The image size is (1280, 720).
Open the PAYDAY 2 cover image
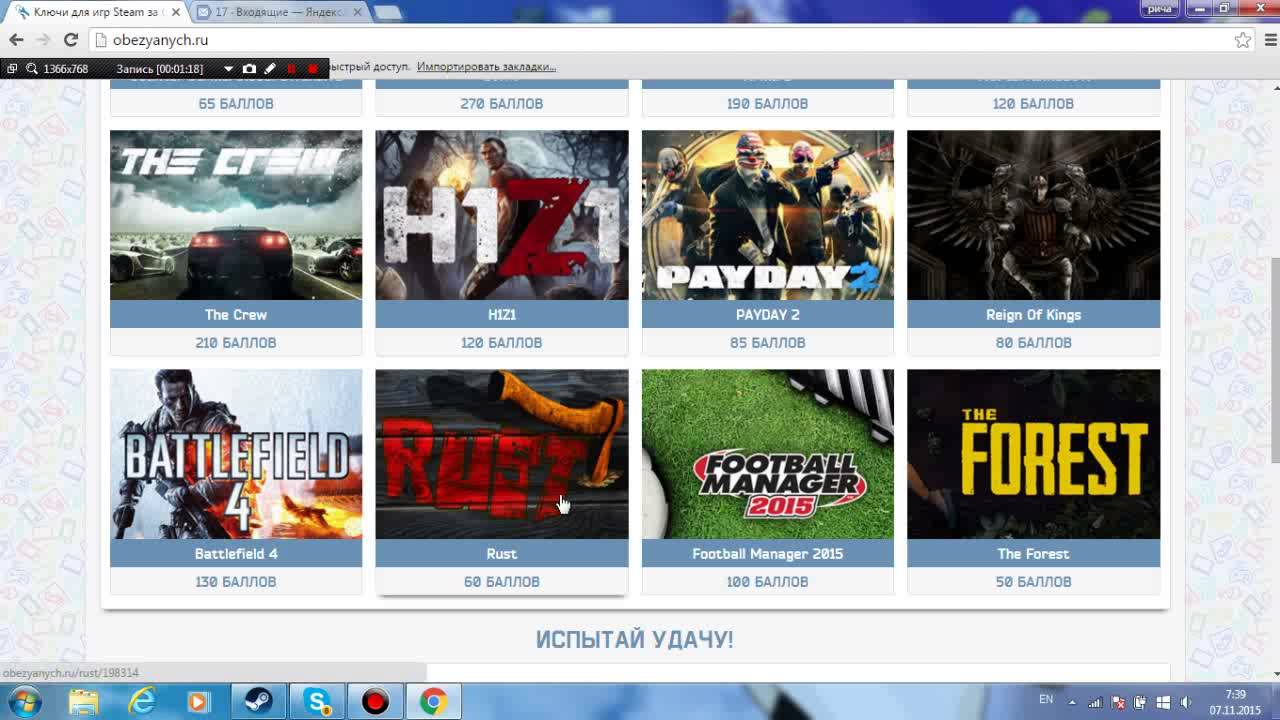point(768,215)
